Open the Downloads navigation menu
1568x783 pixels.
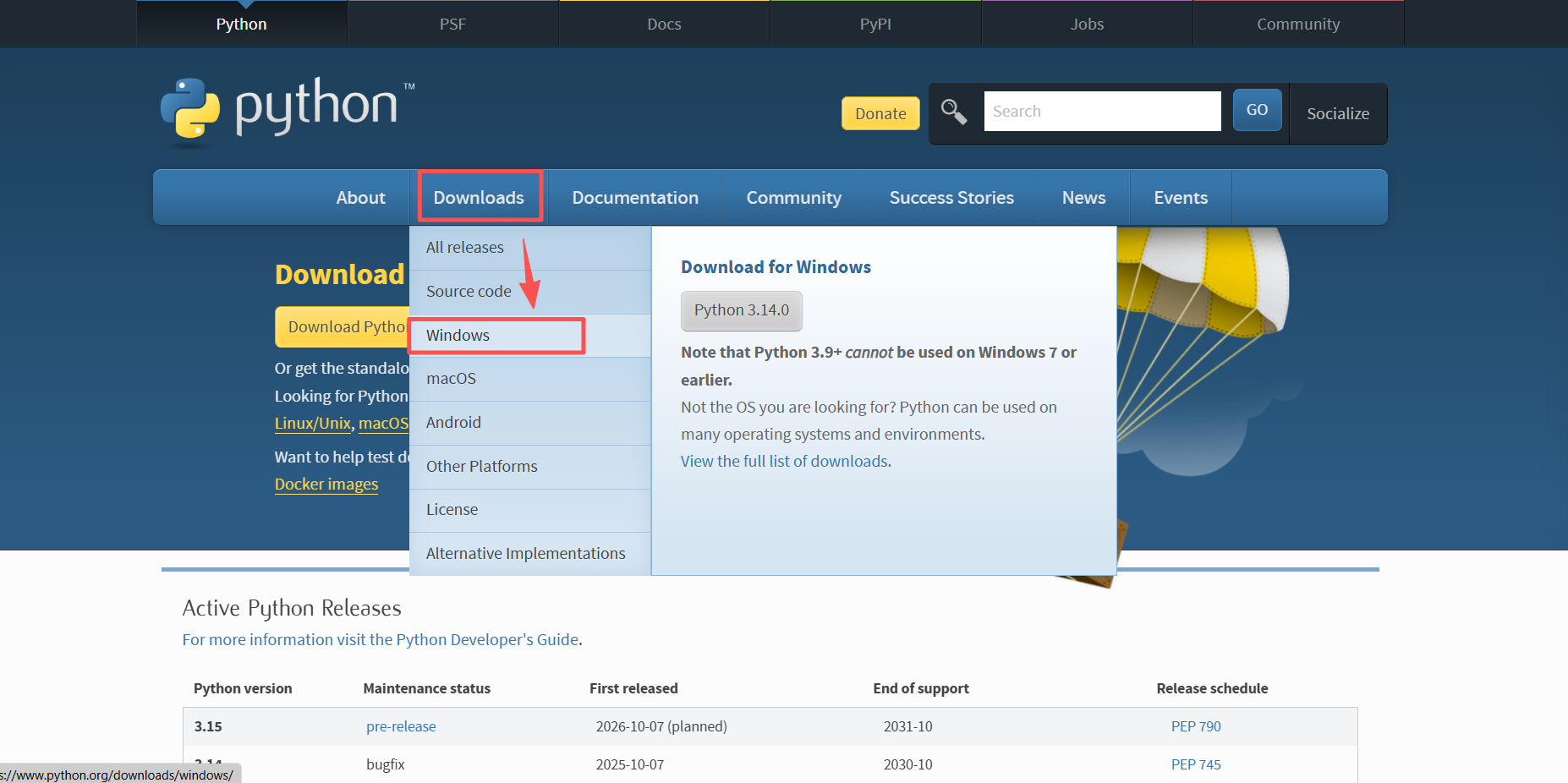point(479,197)
